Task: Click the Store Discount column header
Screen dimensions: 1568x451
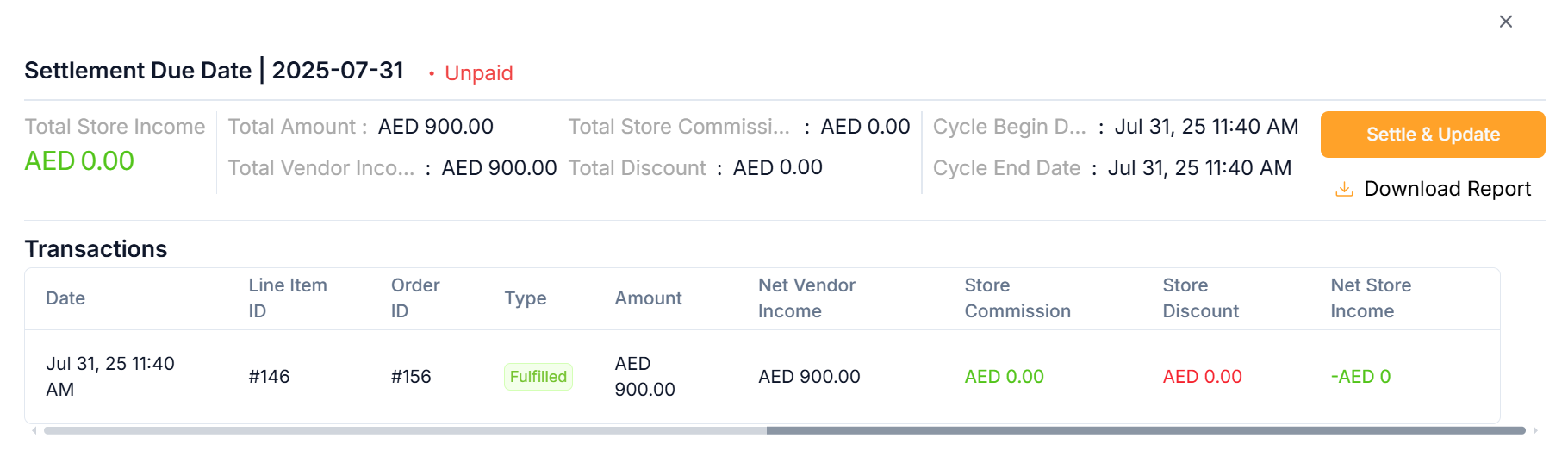Action: 1200,298
